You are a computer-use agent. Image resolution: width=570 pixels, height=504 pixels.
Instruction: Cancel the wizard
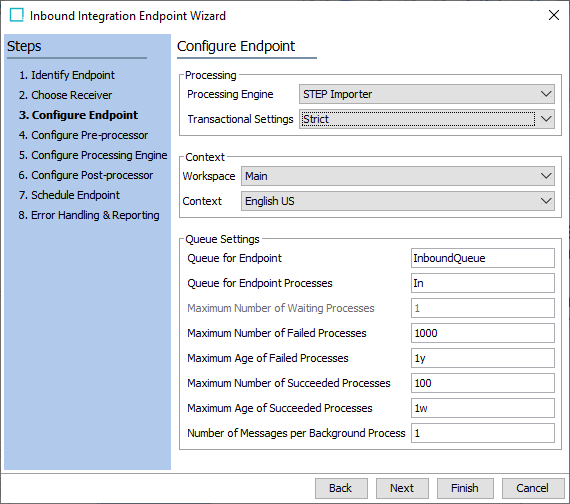tap(533, 488)
